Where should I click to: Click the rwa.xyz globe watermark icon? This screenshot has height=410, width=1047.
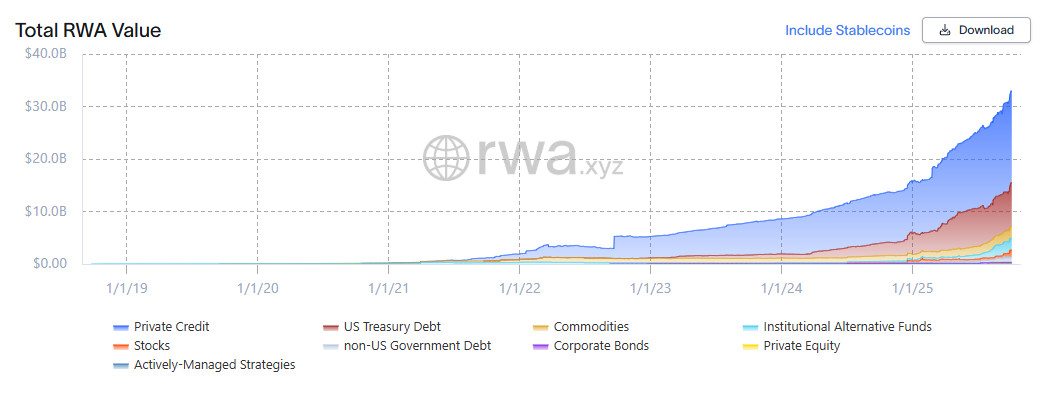tap(446, 159)
